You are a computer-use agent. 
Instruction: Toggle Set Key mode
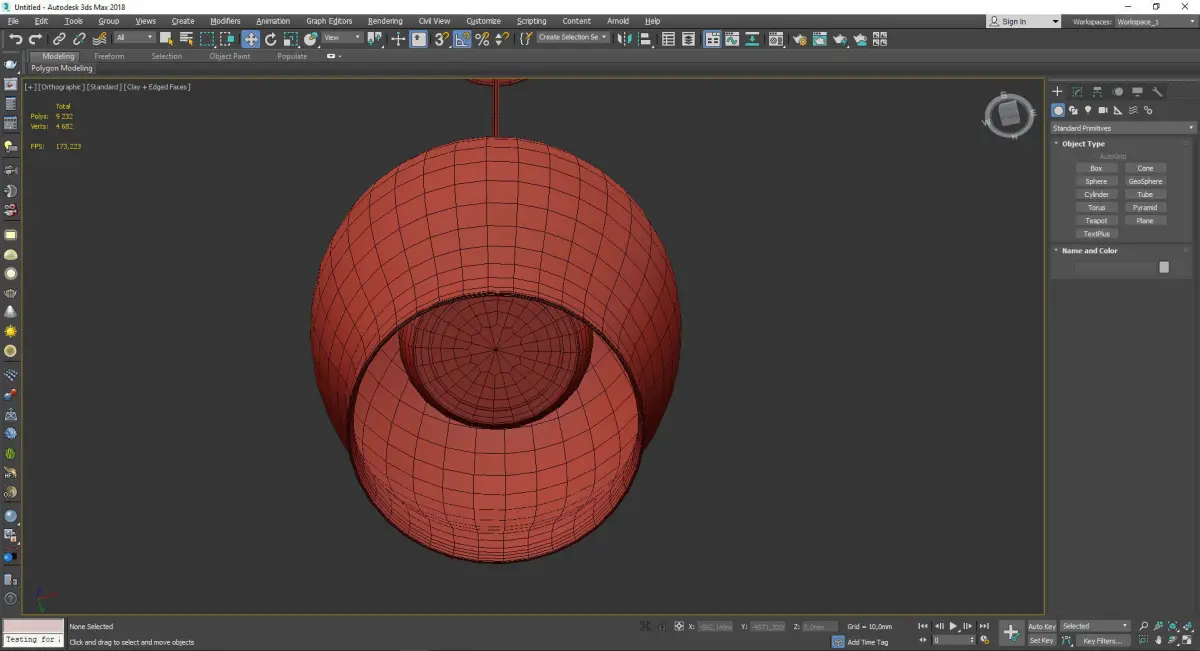[x=1042, y=640]
